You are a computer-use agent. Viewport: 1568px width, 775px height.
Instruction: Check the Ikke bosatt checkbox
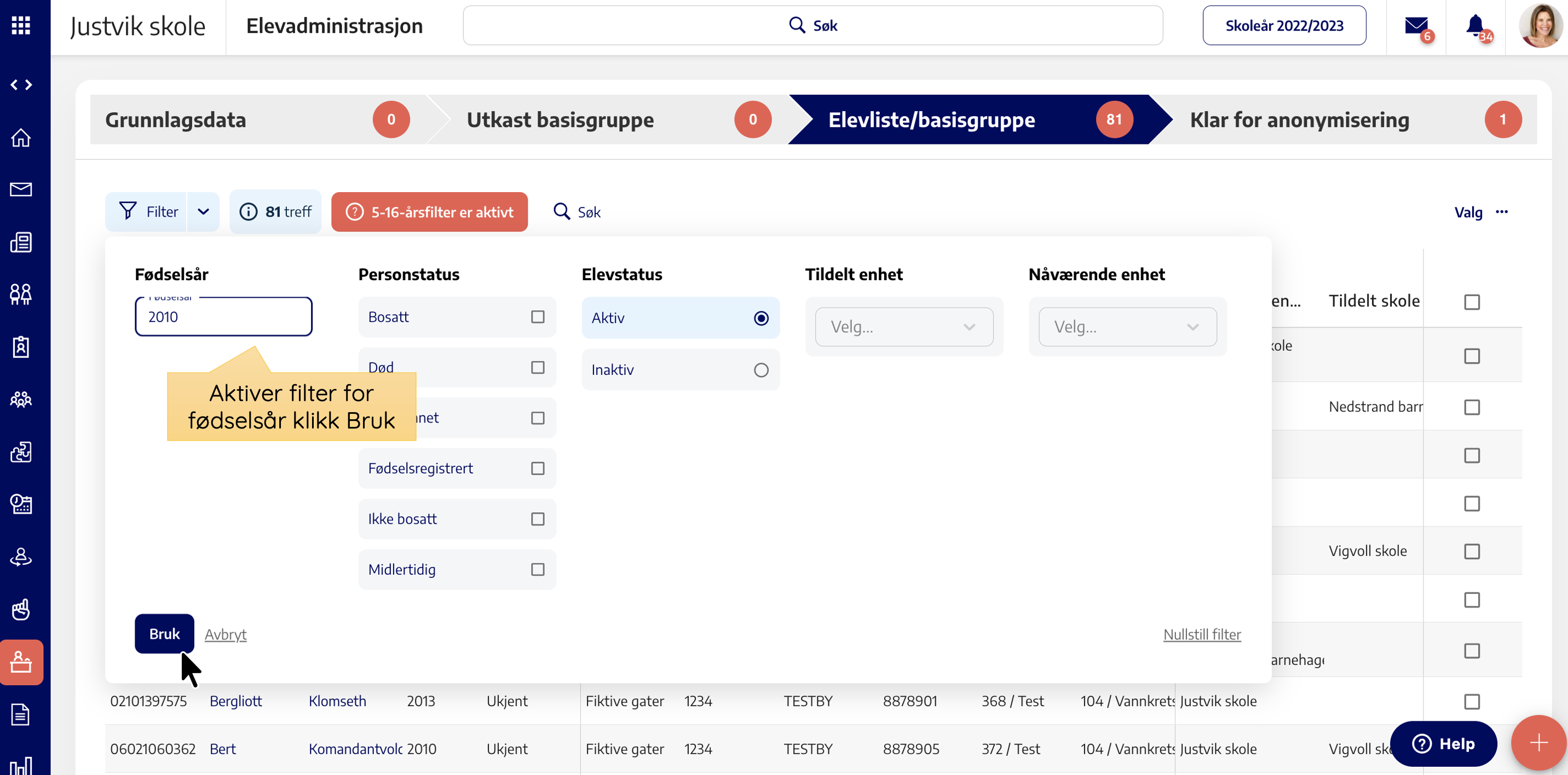(538, 519)
